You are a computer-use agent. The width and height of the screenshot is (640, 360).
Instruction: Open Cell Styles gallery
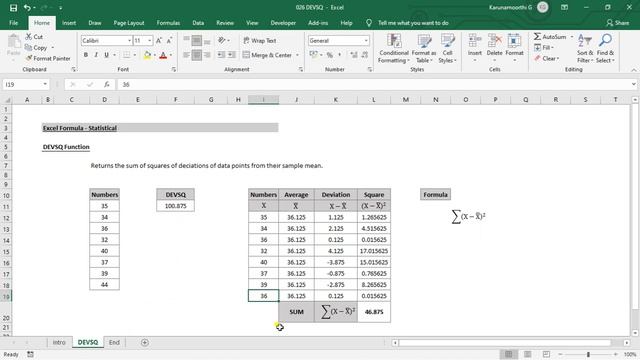pyautogui.click(x=447, y=48)
